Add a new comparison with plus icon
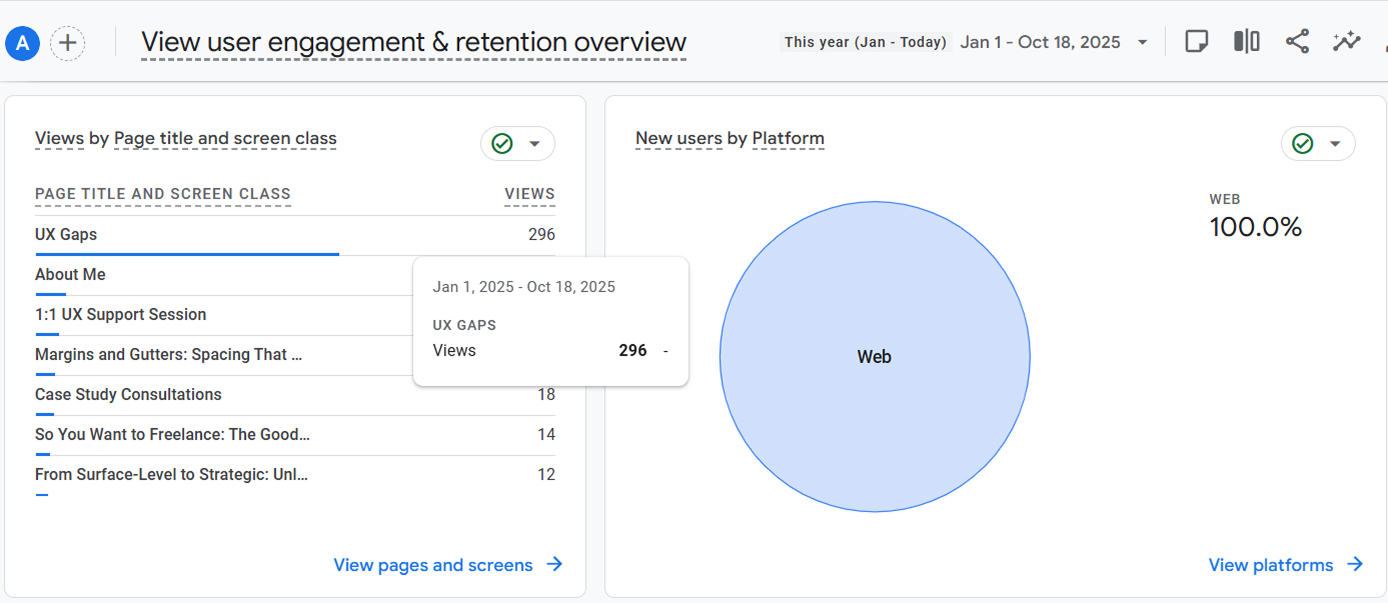 point(68,43)
